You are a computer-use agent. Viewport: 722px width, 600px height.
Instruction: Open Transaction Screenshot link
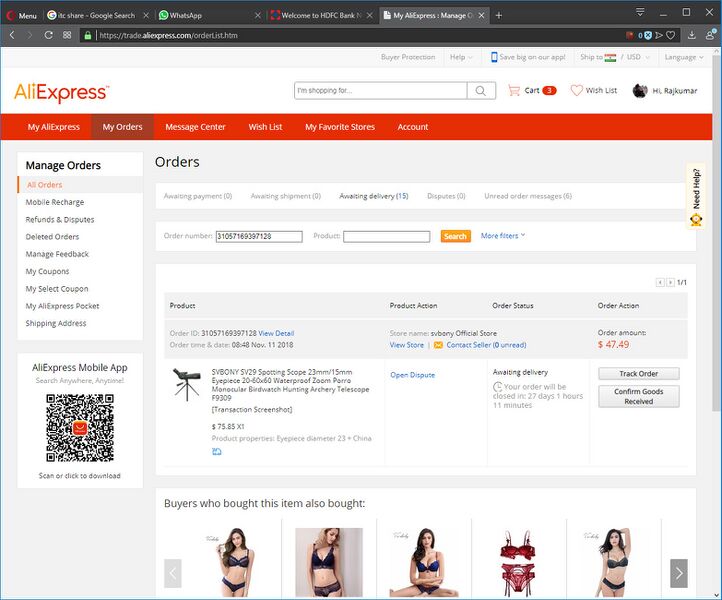point(252,409)
